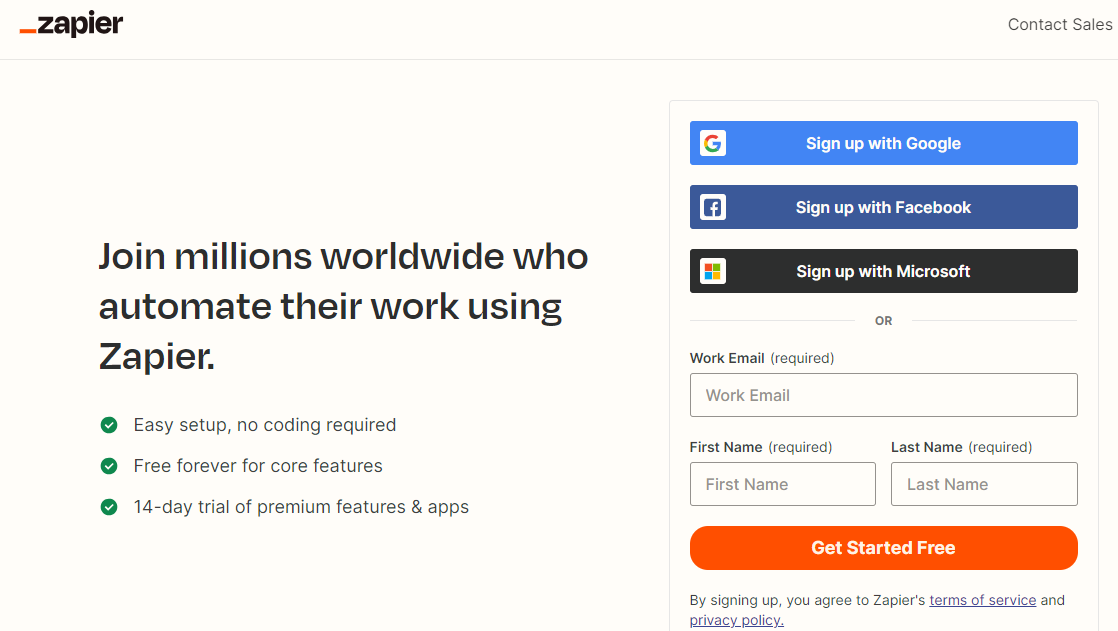1118x631 pixels.
Task: Click green checkmark beside 14-day trial
Action: click(109, 507)
